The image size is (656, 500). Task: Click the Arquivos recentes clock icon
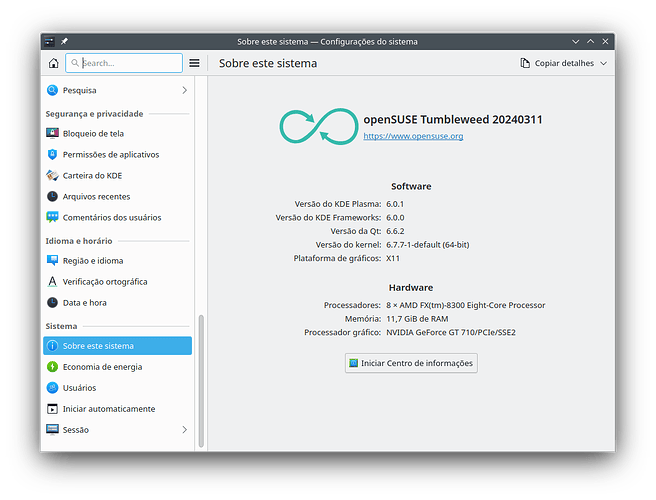(x=53, y=196)
